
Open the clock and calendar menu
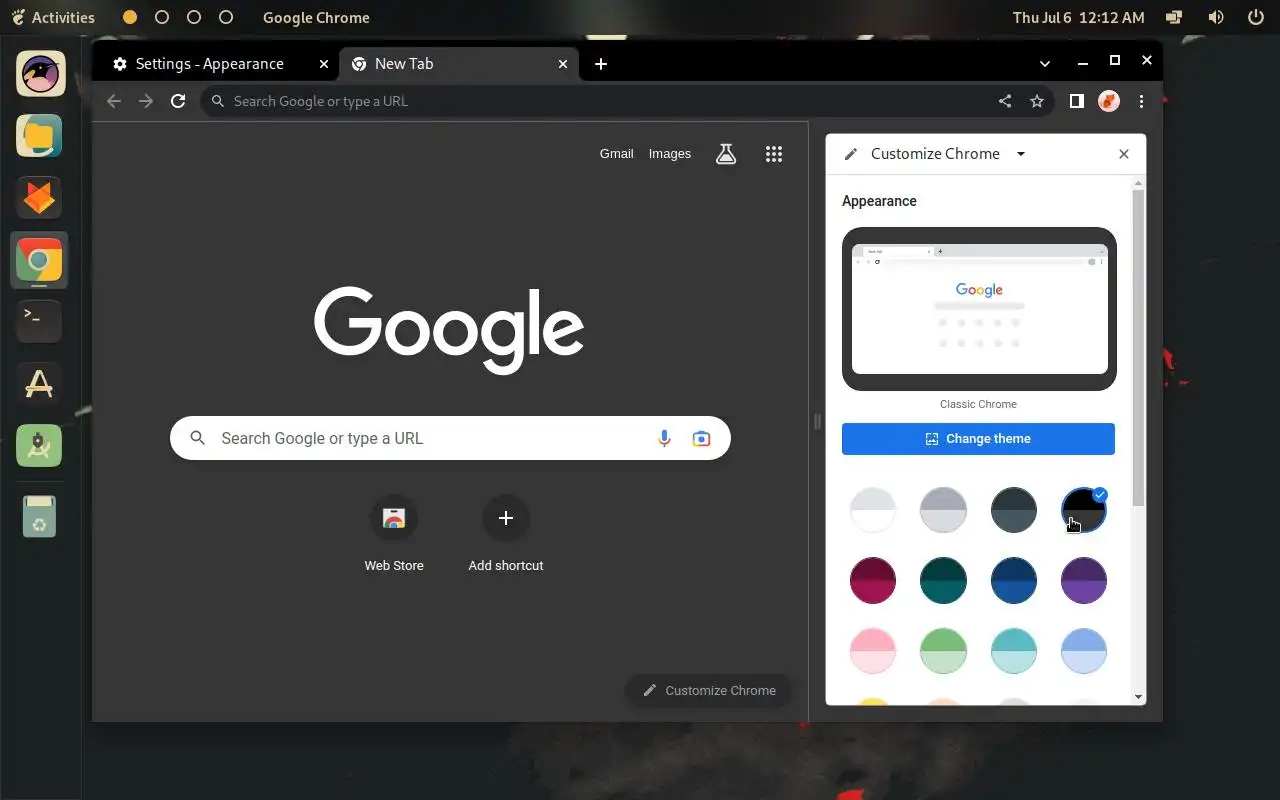click(1078, 17)
